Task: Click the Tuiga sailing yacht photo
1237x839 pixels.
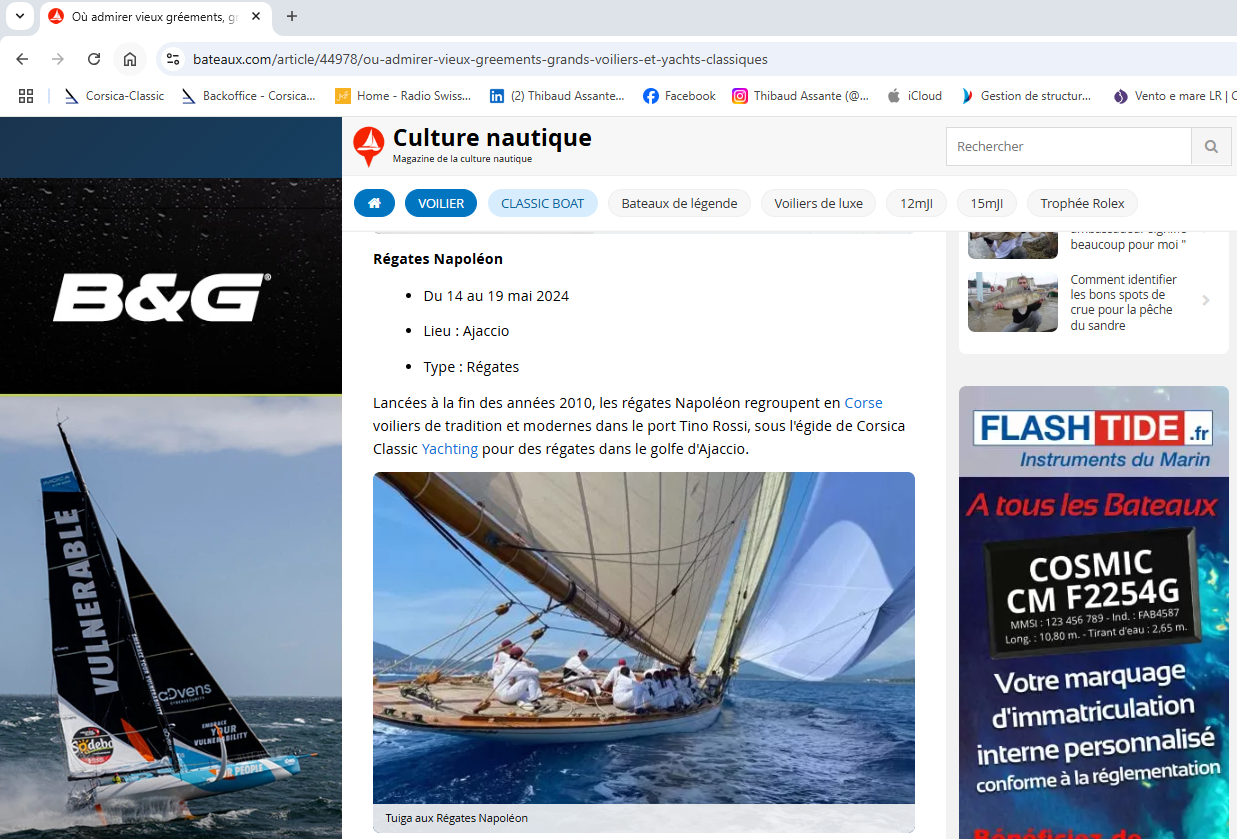Action: (643, 637)
